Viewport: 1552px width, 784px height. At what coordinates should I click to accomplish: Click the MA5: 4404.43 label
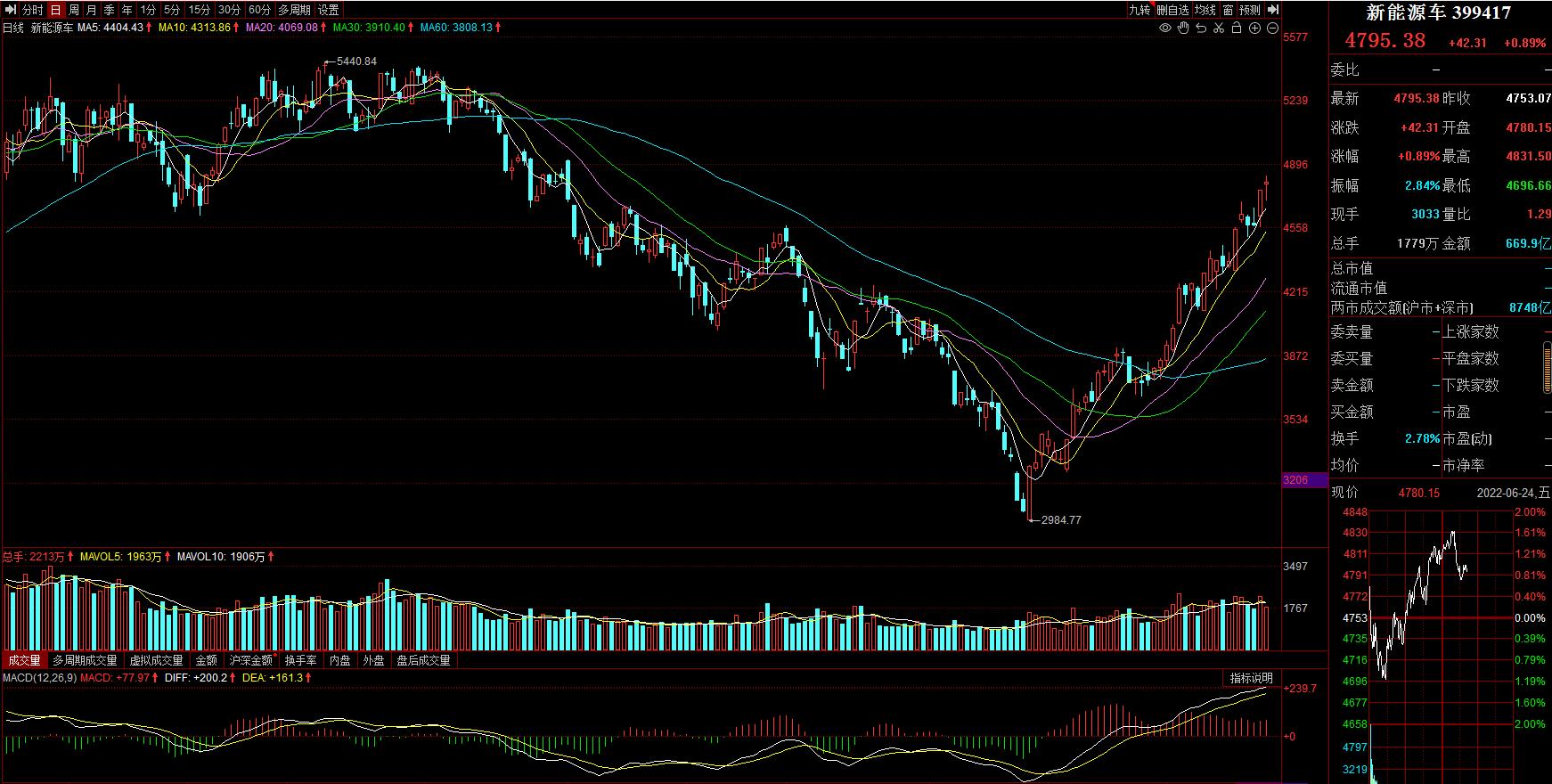pyautogui.click(x=110, y=28)
